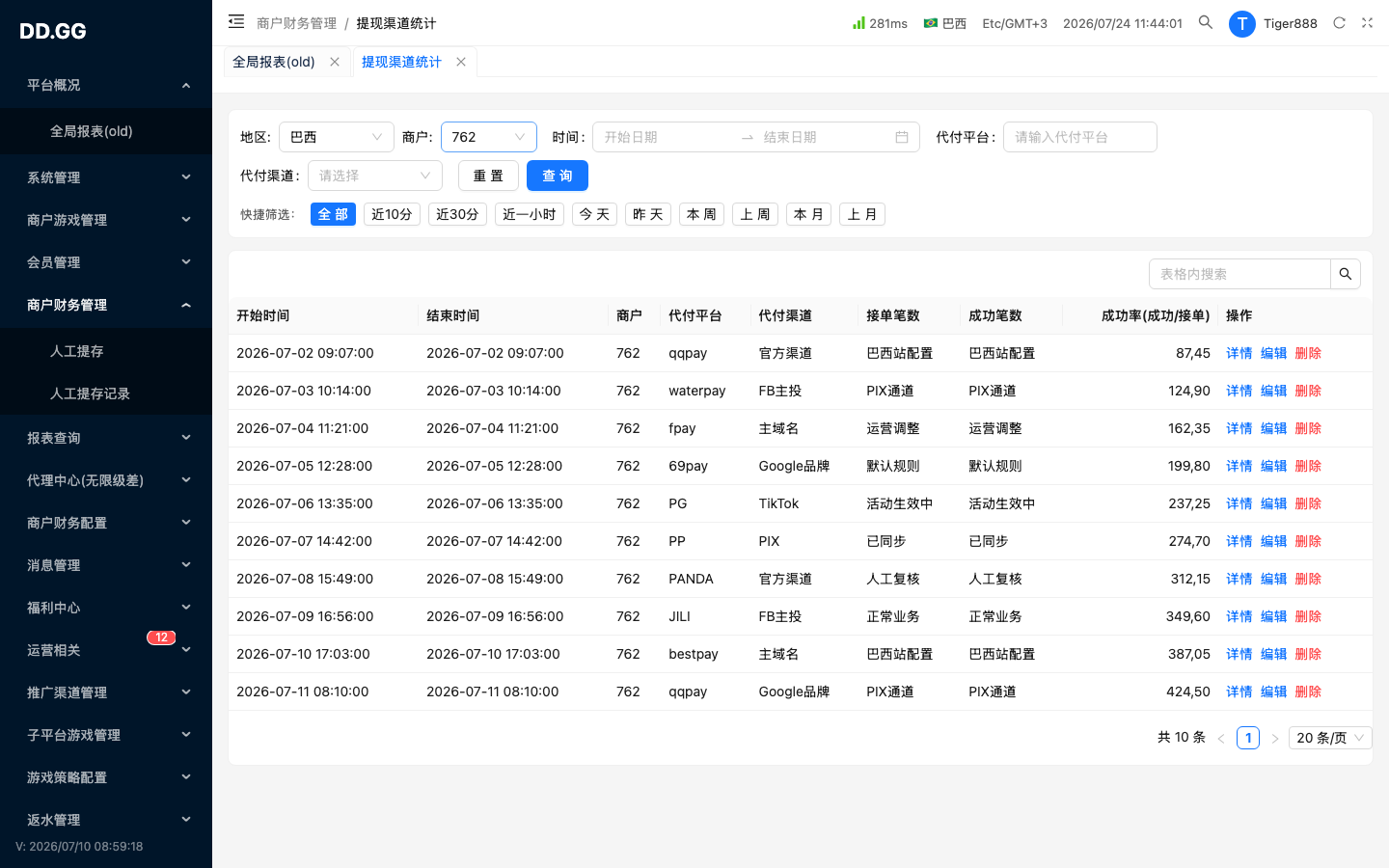The width and height of the screenshot is (1389, 868).
Task: Open the calendar icon in date range
Action: coord(902,137)
